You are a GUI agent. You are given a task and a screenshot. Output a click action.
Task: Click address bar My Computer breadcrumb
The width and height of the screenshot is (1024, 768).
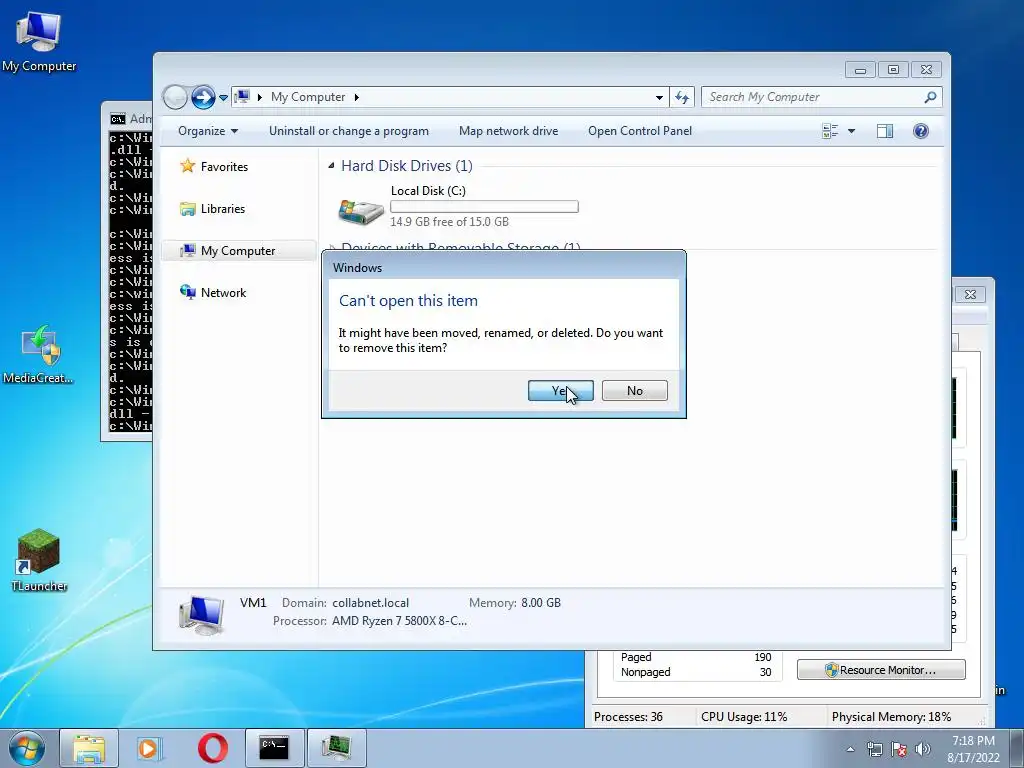(x=308, y=97)
